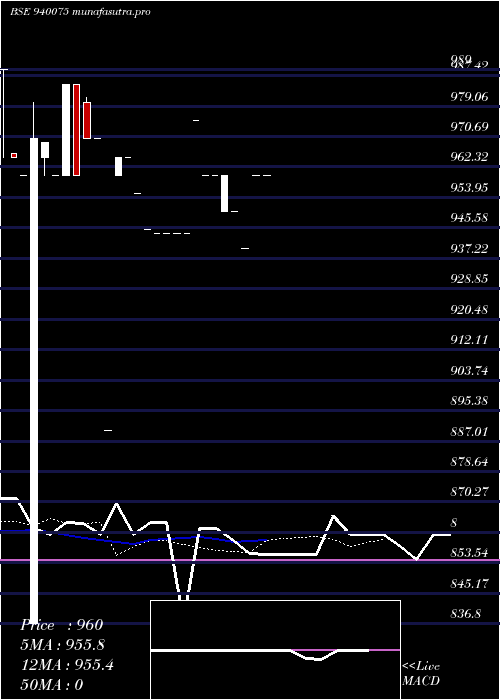Screen dimensions: 500x700
Task: Click the 870.27 price axis label
Action: (x=469, y=492)
